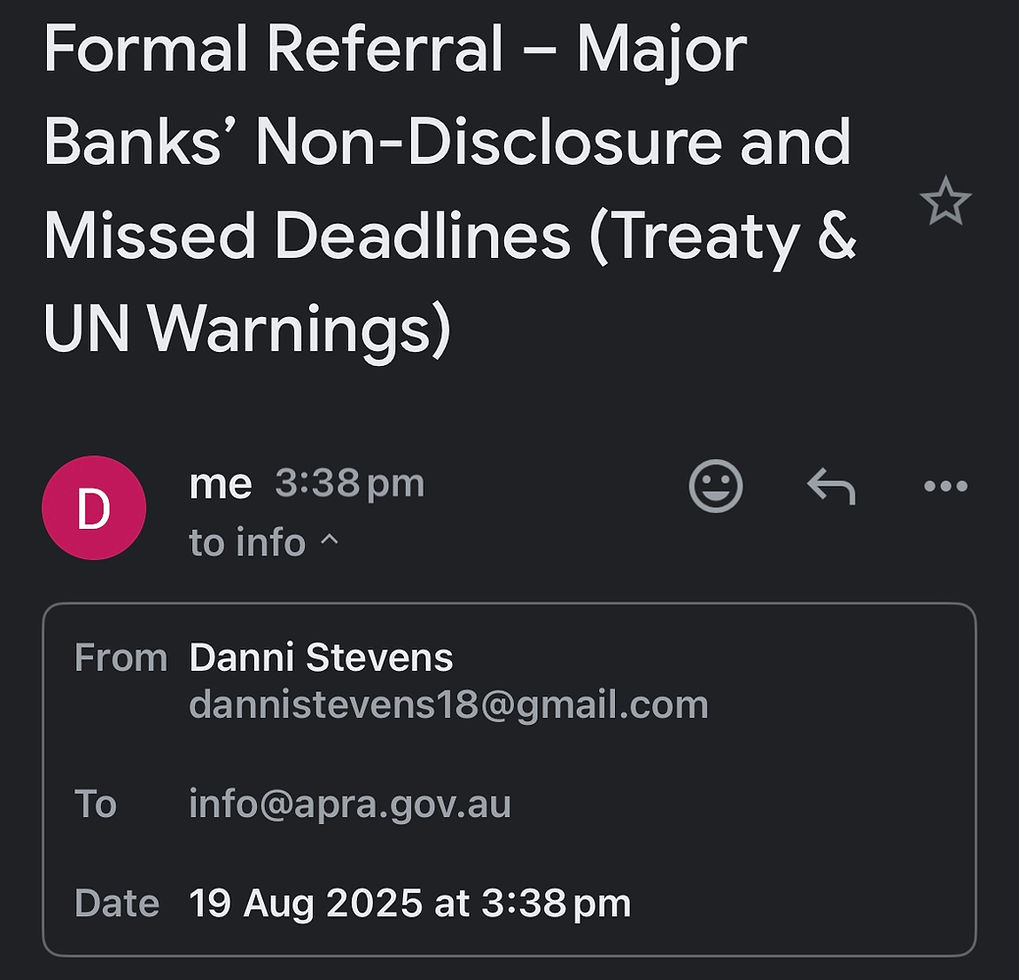Tap the "UN Warnings)" subject text
The height and width of the screenshot is (980, 1019).
tap(247, 329)
